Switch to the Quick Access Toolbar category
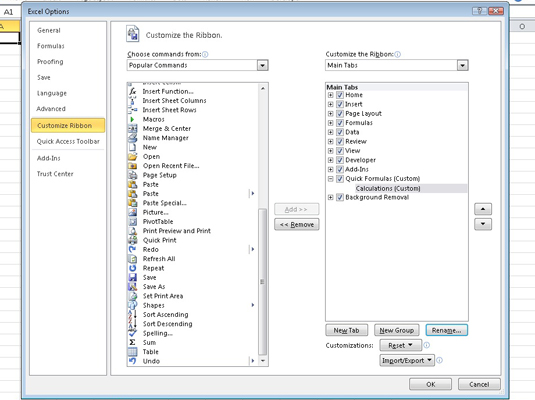 point(68,141)
